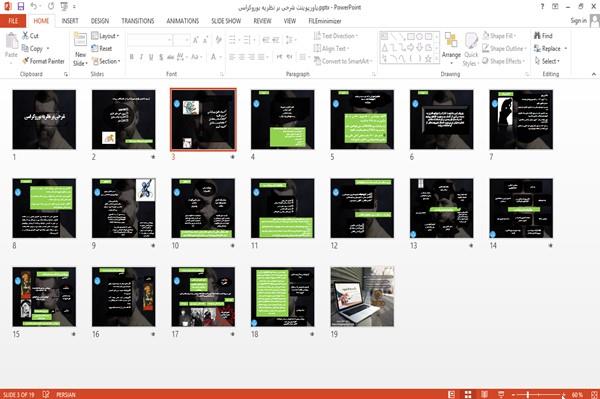
Task: Open the TRANSITIONS ribbon tab
Action: (138, 21)
